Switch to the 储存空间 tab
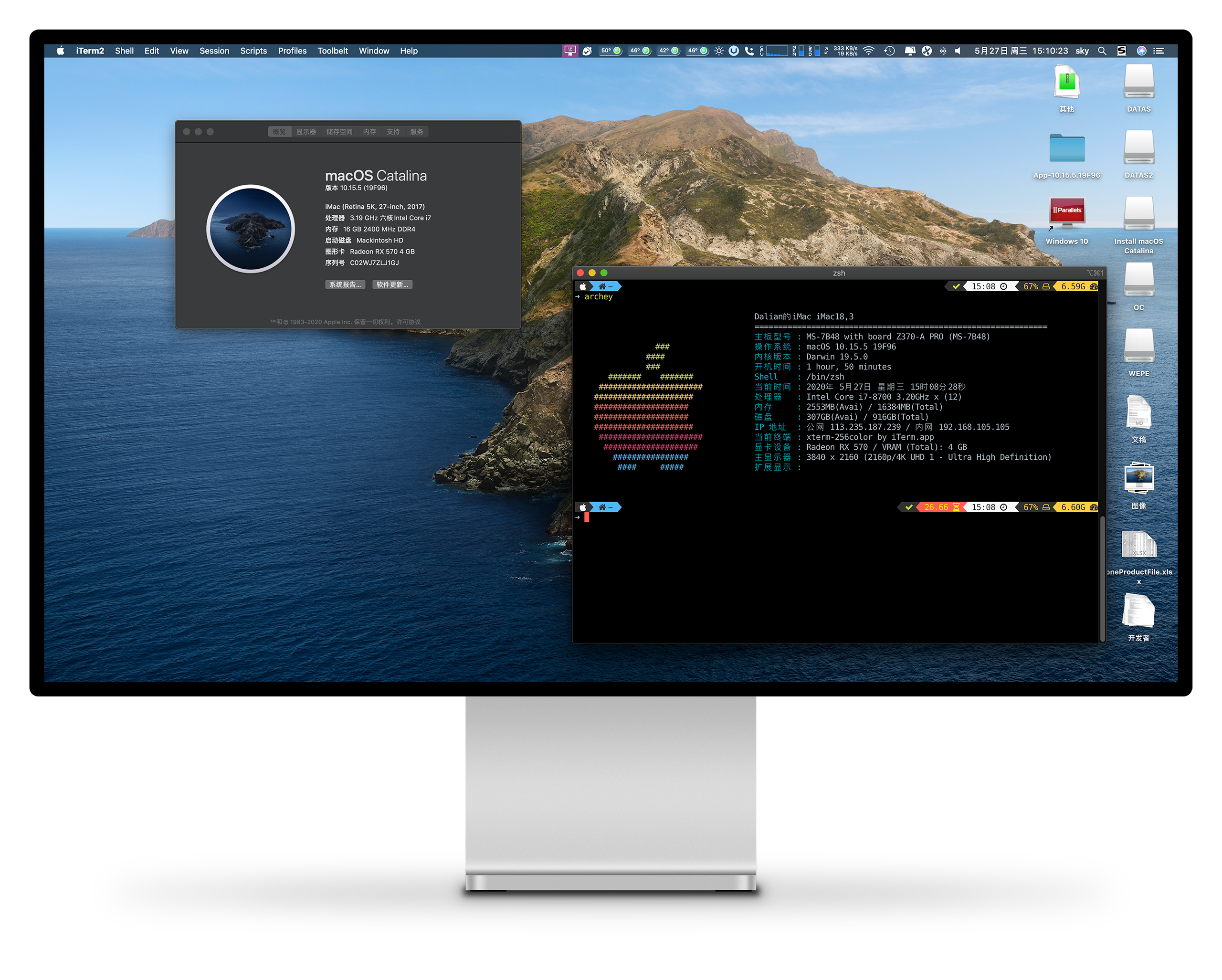Viewport: 1222px width, 980px height. pos(339,131)
